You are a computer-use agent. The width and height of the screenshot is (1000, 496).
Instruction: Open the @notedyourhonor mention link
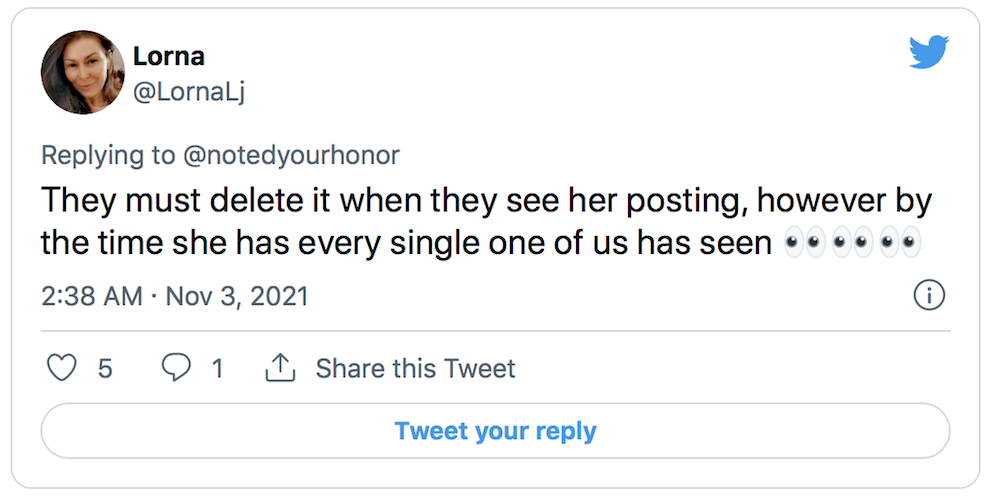point(291,155)
